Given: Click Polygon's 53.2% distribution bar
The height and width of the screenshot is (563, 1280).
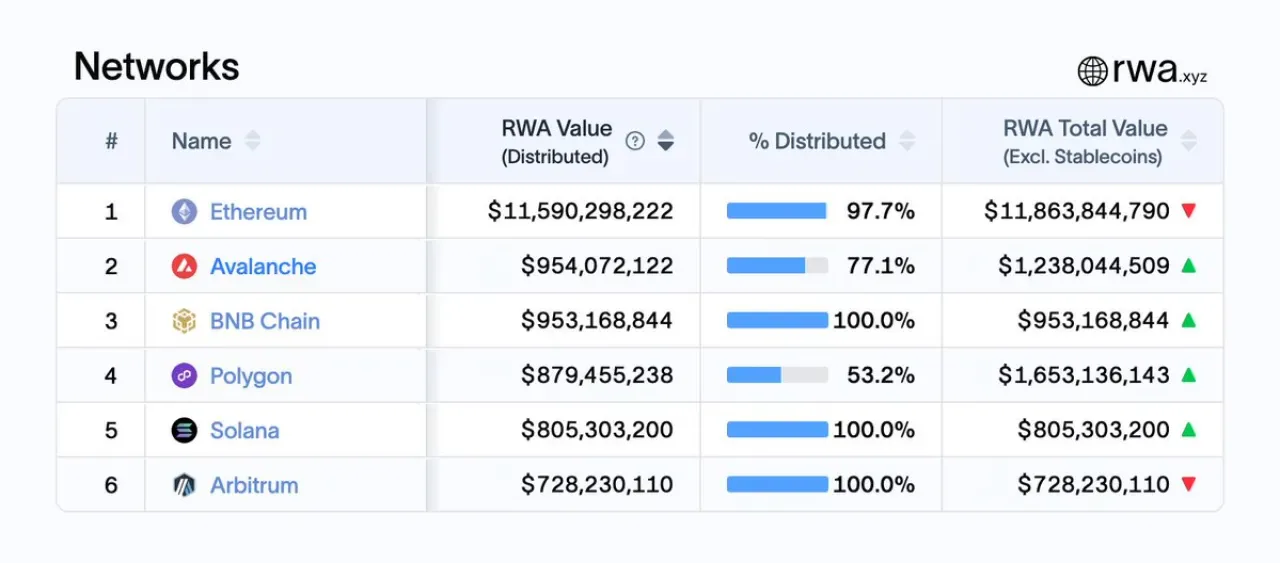Looking at the screenshot, I should 777,375.
